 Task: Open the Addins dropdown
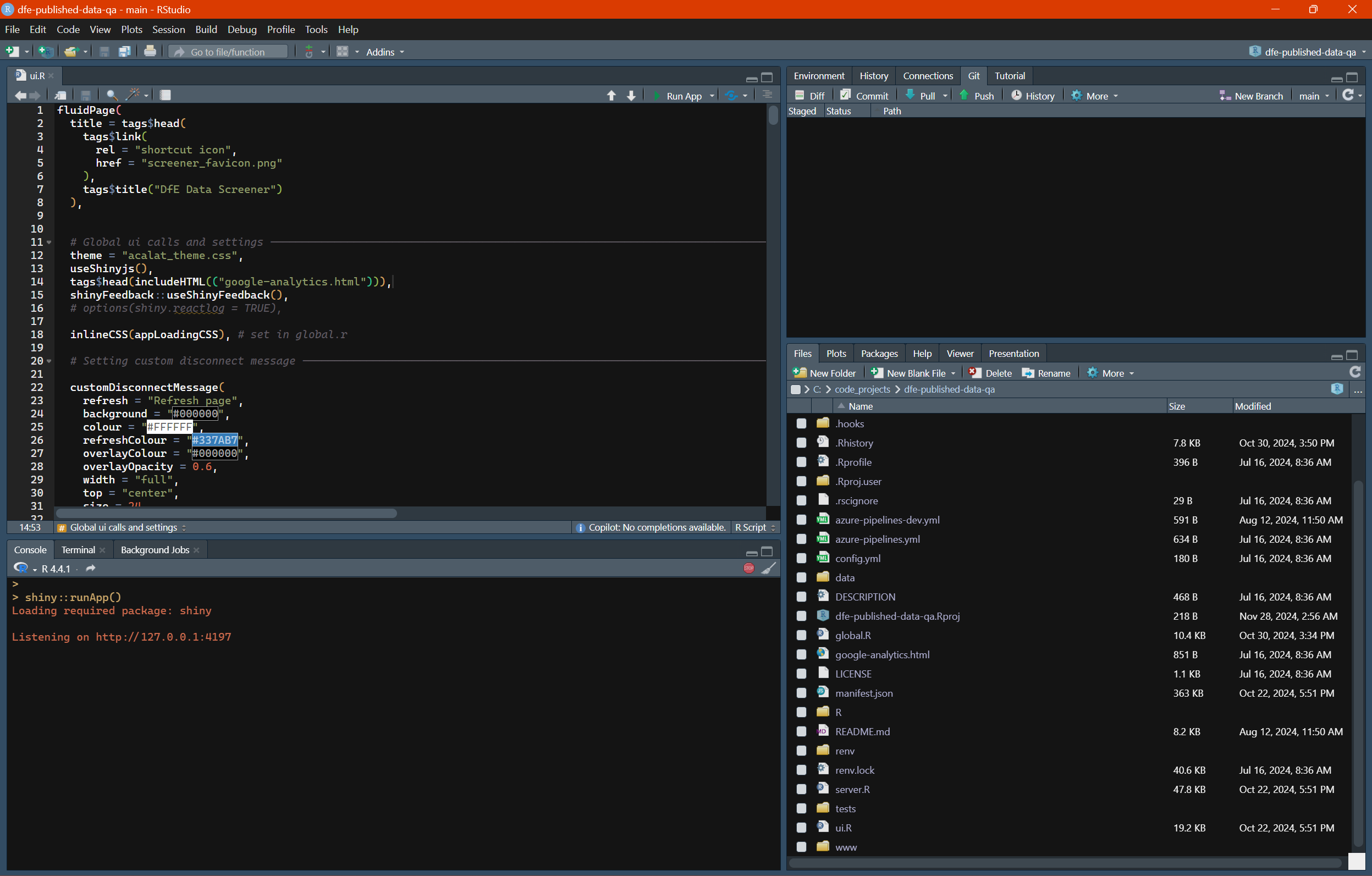[385, 52]
